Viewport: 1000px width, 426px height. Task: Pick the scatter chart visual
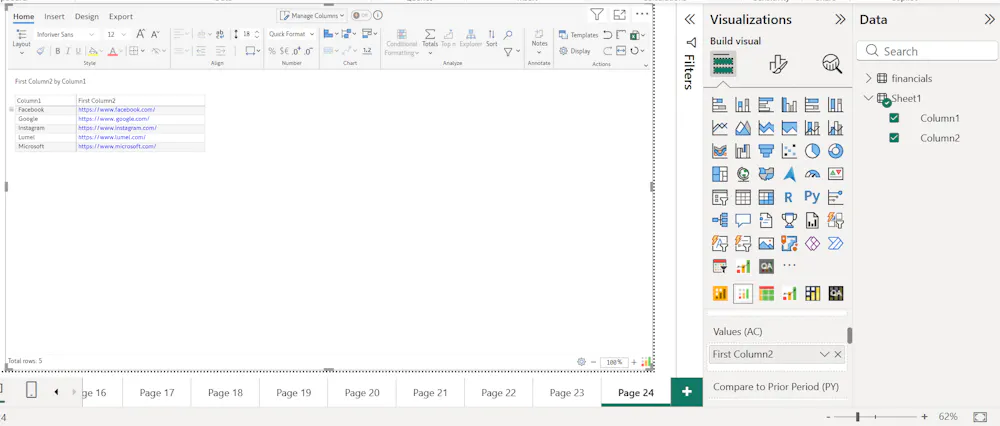pos(789,151)
